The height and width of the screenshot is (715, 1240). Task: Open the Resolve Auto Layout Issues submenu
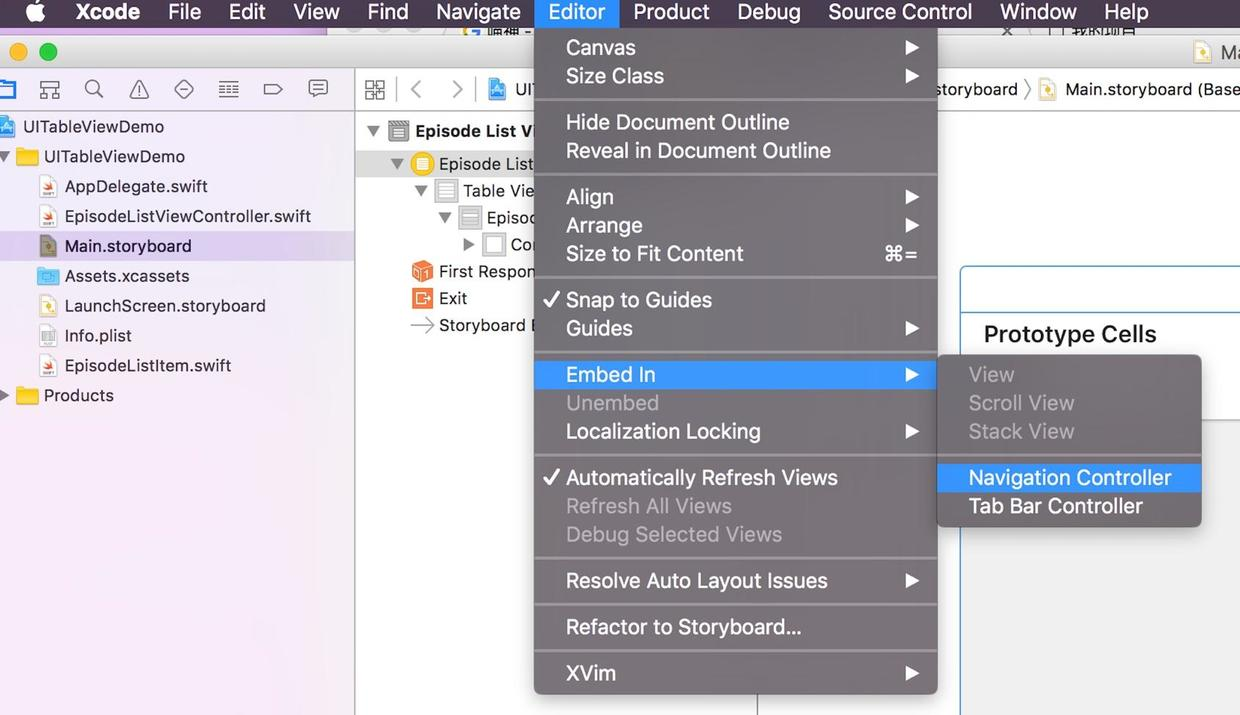pyautogui.click(x=735, y=581)
